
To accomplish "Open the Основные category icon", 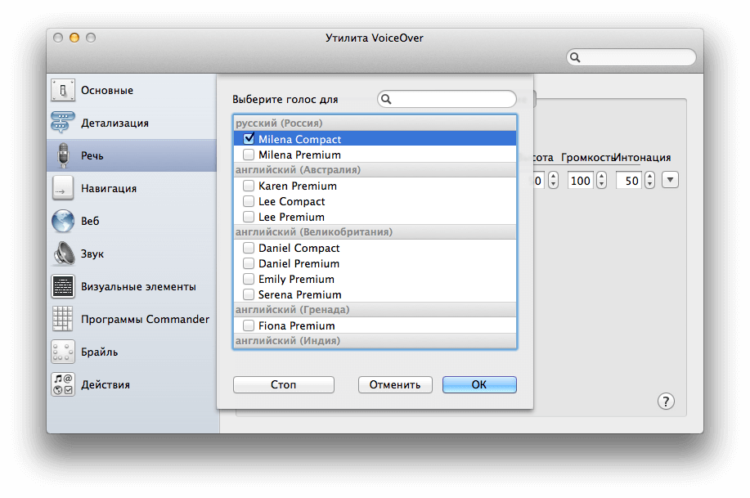I will click(63, 90).
